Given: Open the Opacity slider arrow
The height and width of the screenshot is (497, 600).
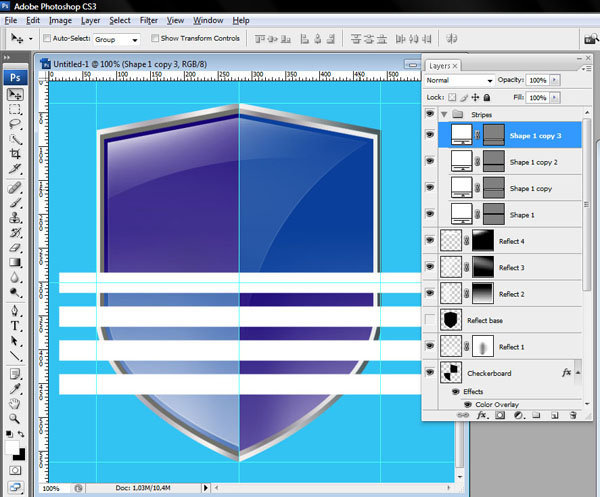Looking at the screenshot, I should [x=554, y=80].
